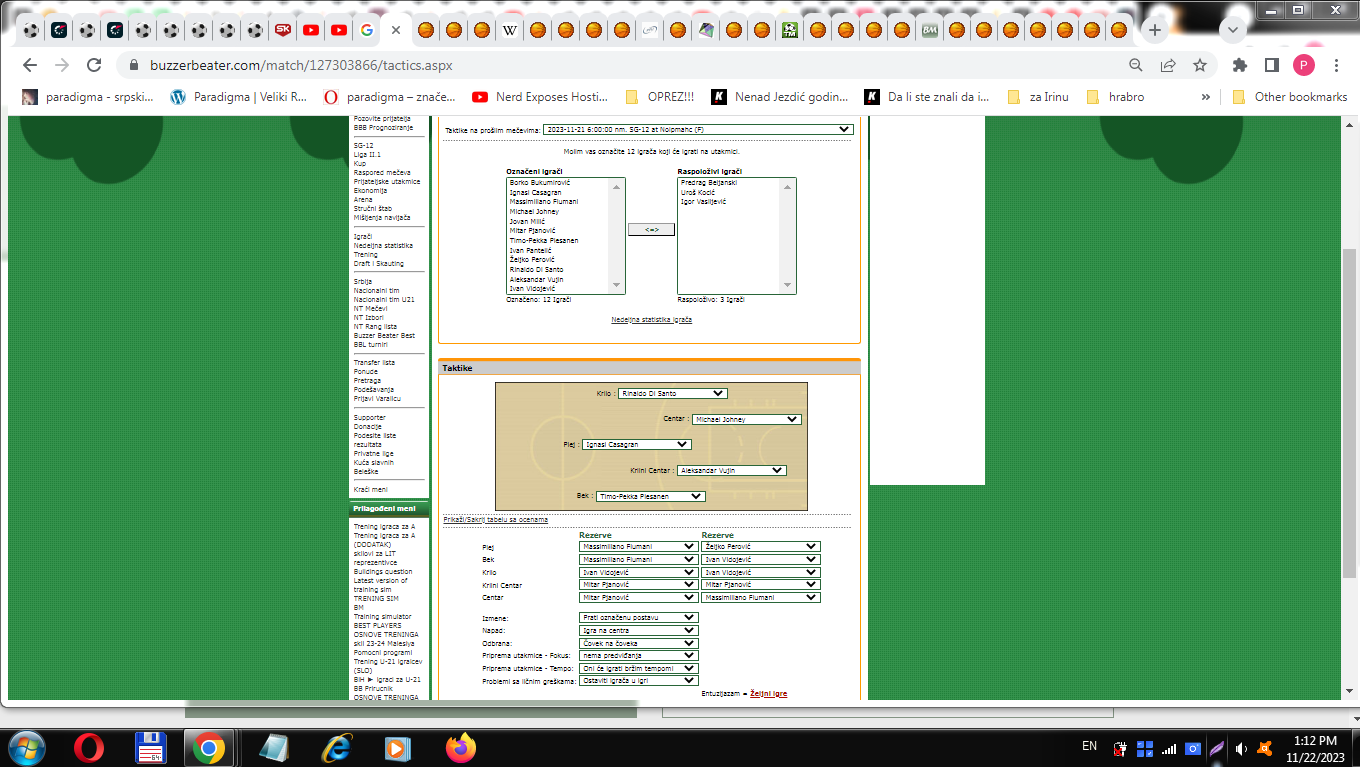
Task: Switch to the Wikipedia tab
Action: click(509, 30)
